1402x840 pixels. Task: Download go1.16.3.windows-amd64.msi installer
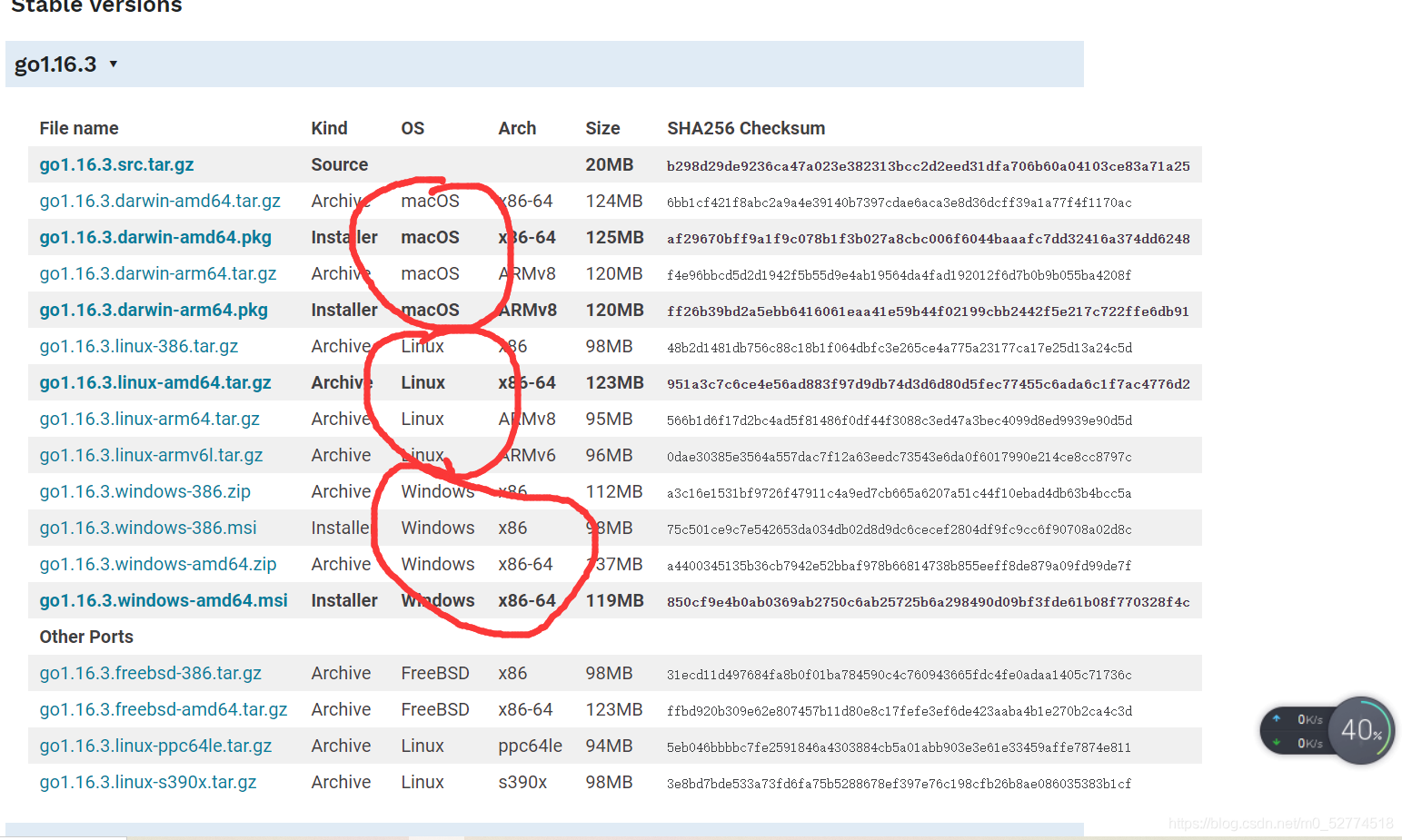(x=164, y=600)
